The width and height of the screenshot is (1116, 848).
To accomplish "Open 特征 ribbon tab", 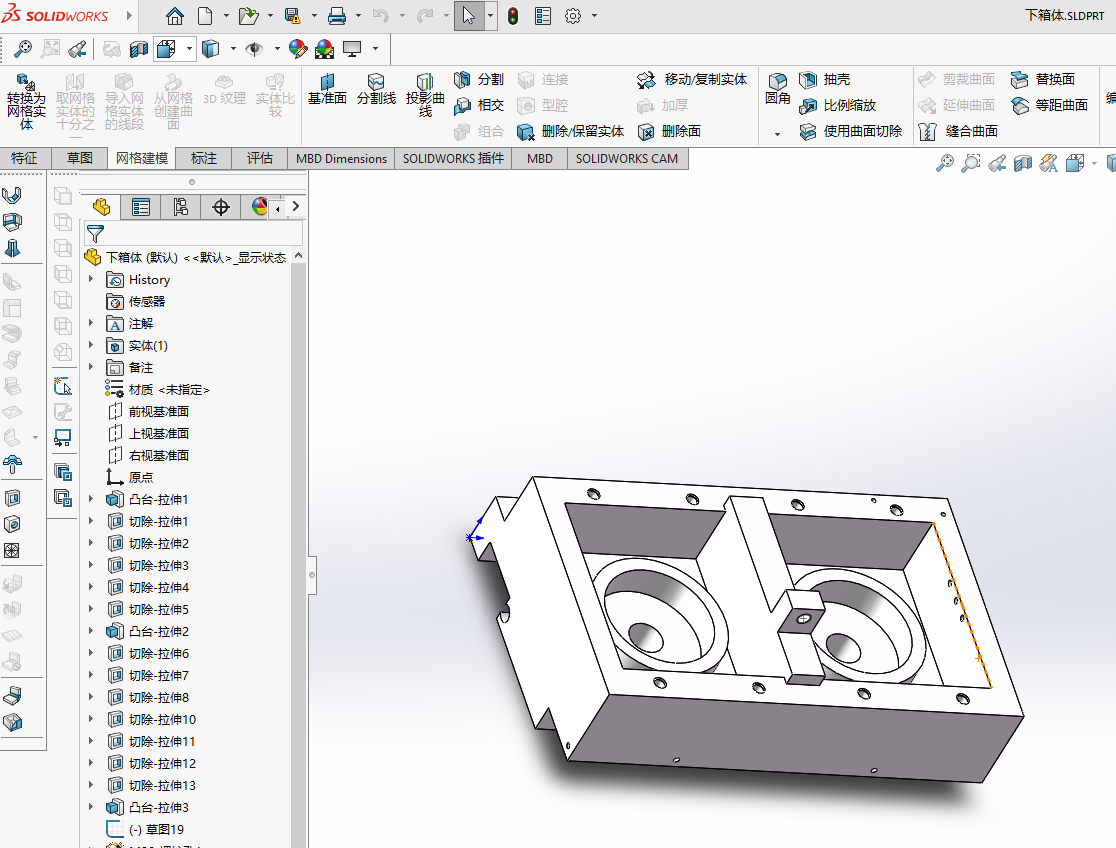I will (24, 158).
